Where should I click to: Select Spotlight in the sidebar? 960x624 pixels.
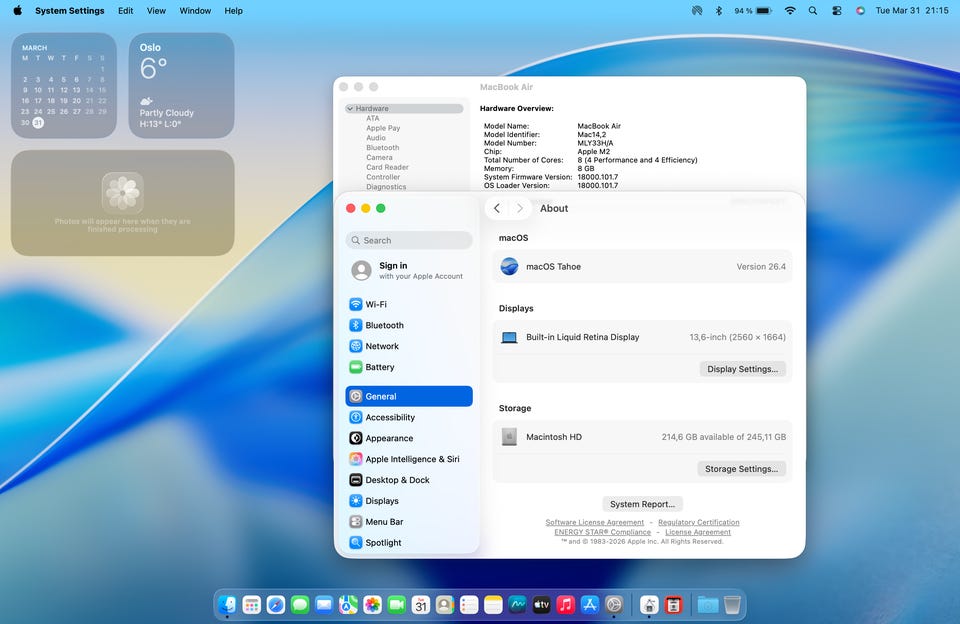coord(382,543)
